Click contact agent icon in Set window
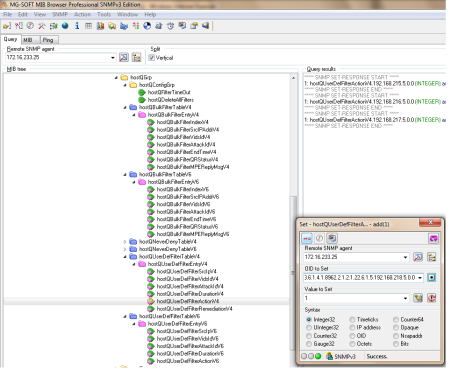This screenshot has width=450, height=369. click(x=418, y=257)
